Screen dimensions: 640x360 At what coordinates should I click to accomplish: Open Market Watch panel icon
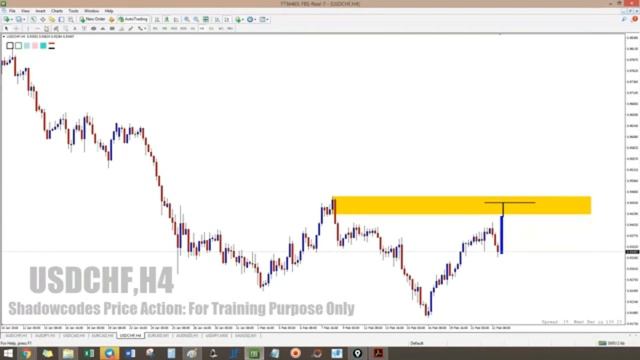pyautogui.click(x=33, y=19)
